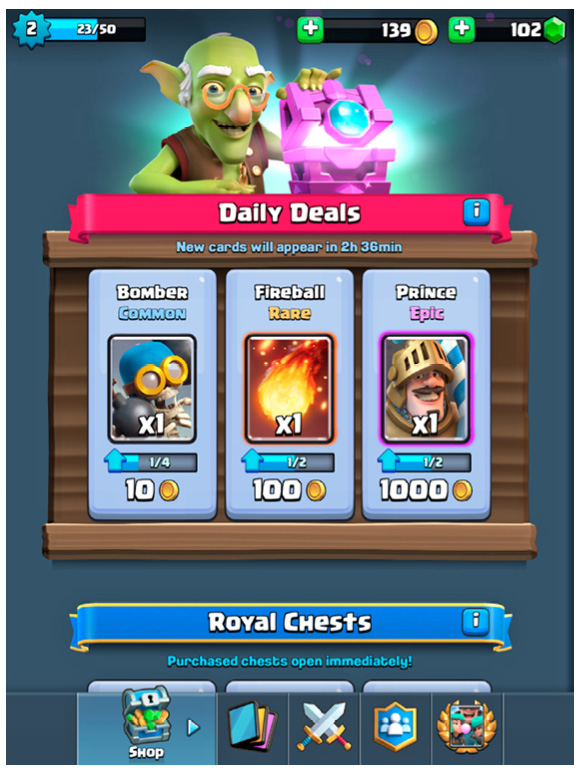This screenshot has height=774, width=580.
Task: Tap the Fireball card artwork
Action: (289, 389)
